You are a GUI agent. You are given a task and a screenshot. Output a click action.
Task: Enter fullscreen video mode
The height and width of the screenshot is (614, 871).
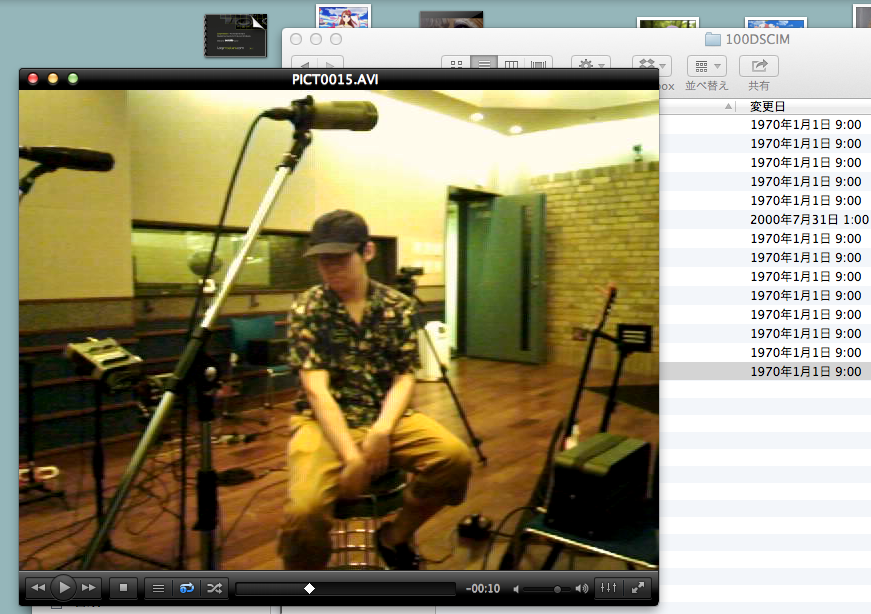(638, 588)
